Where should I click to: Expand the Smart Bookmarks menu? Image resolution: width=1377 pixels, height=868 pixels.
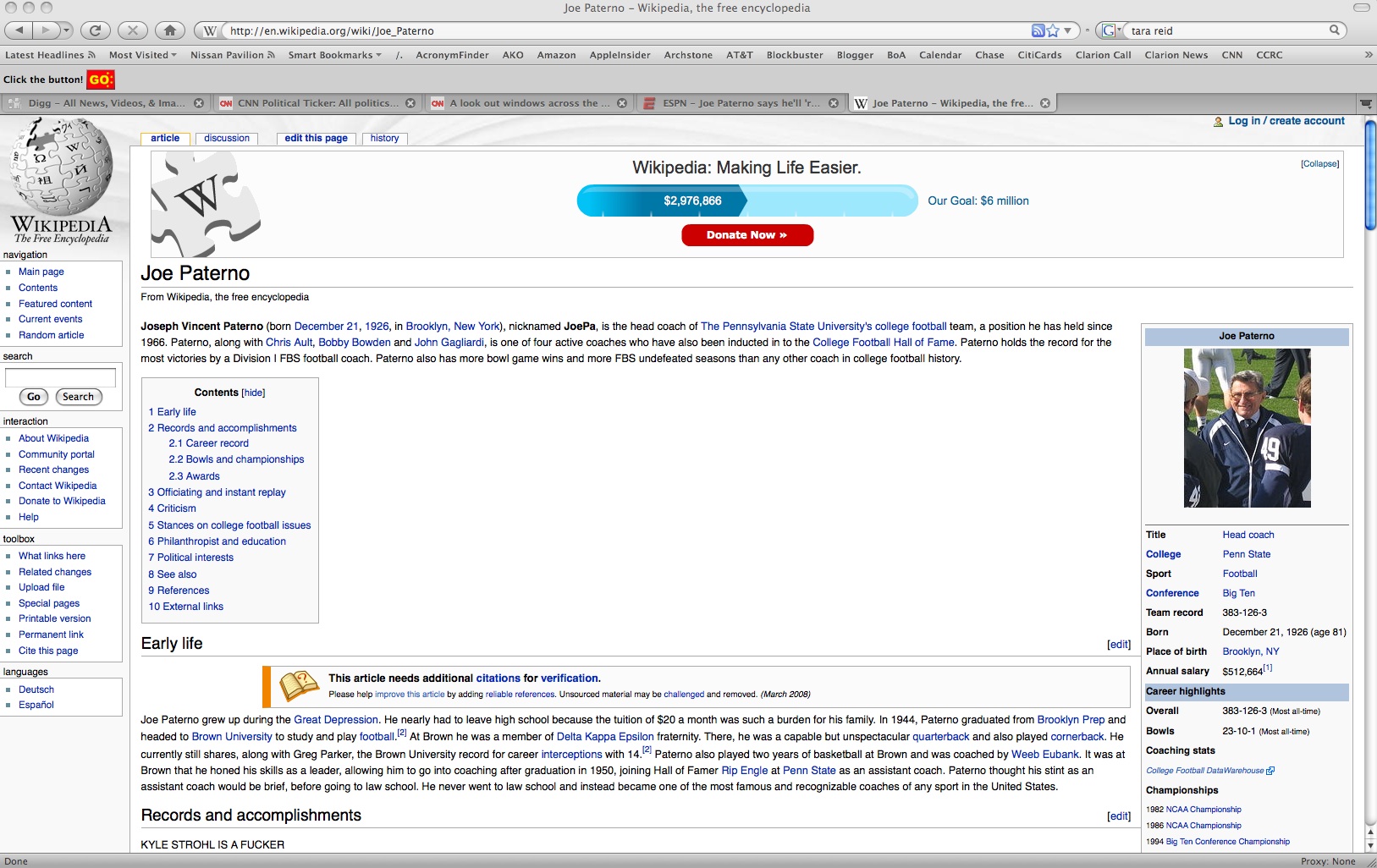click(x=335, y=55)
